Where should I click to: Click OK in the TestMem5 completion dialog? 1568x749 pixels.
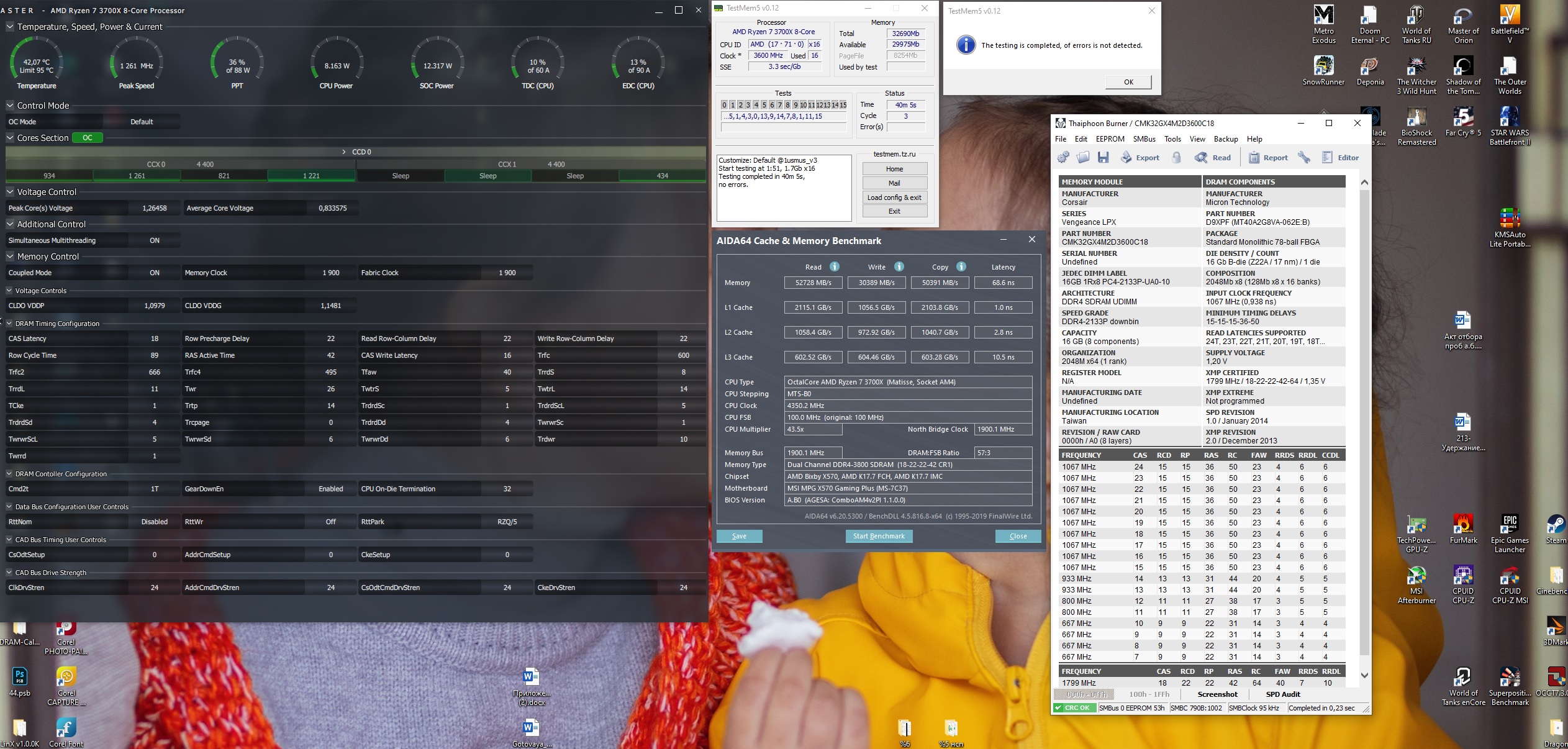1128,82
